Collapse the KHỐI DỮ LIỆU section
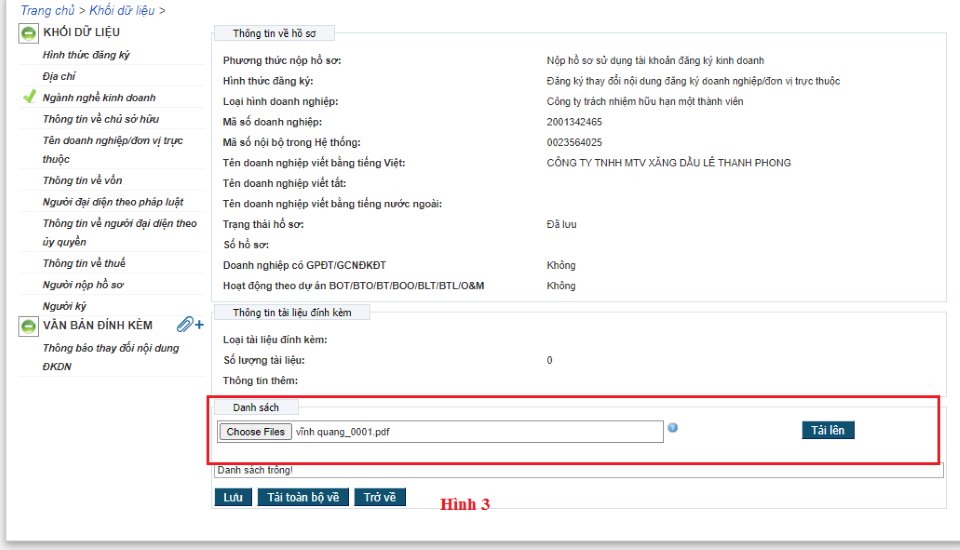 (x=28, y=33)
